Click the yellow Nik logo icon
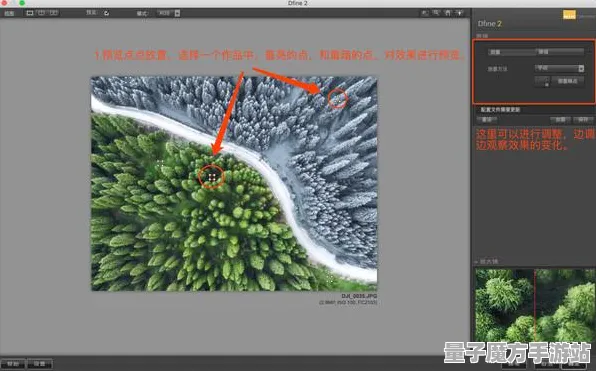This screenshot has height=371, width=596. (x=569, y=15)
